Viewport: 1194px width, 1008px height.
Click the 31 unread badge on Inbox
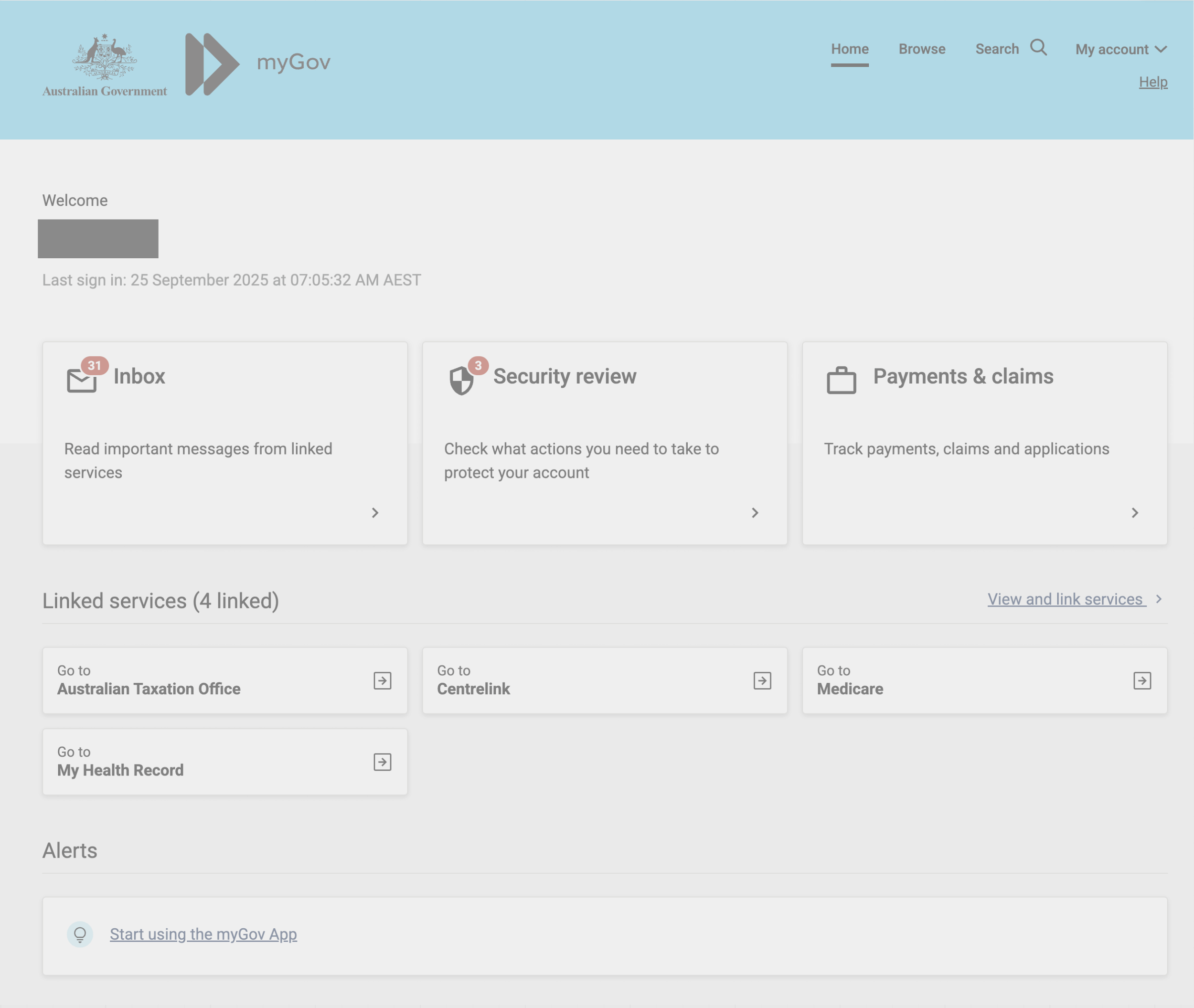(94, 366)
